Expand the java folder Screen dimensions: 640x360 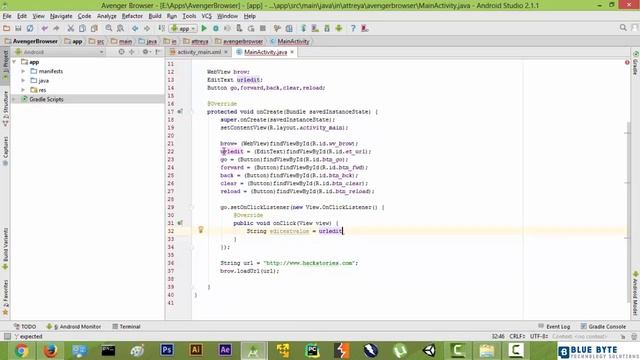click(23, 80)
